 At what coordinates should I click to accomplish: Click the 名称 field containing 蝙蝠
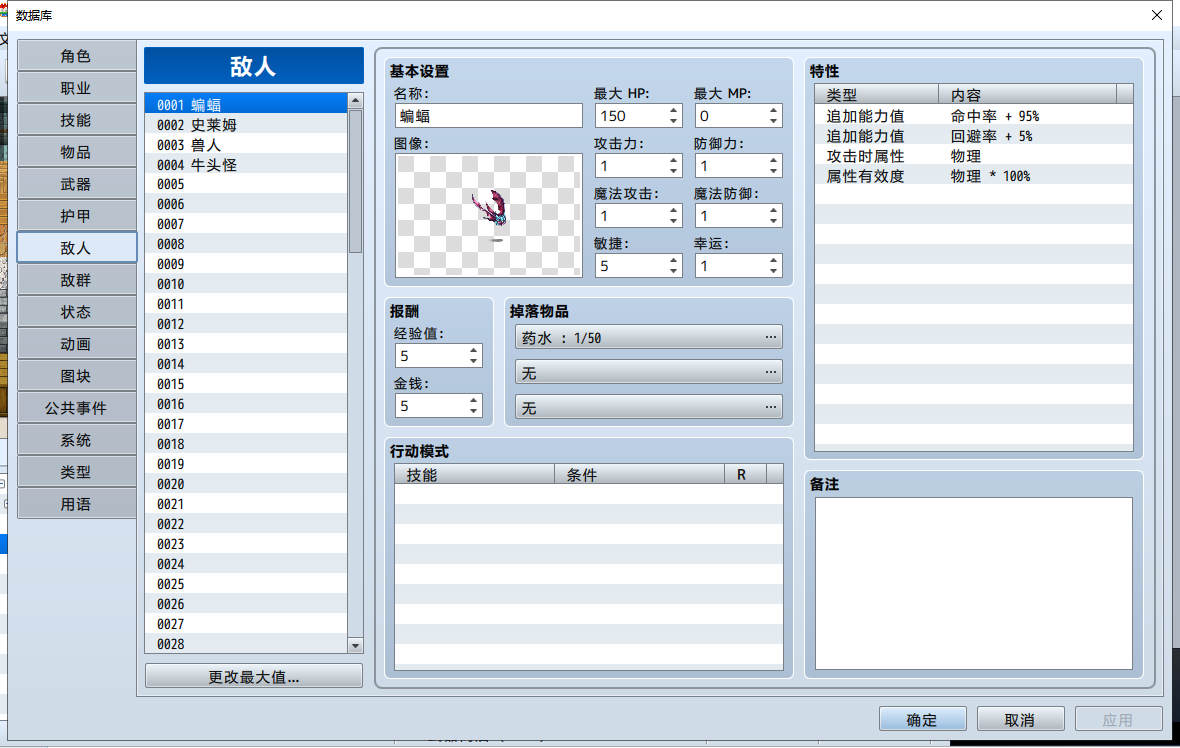pos(488,116)
